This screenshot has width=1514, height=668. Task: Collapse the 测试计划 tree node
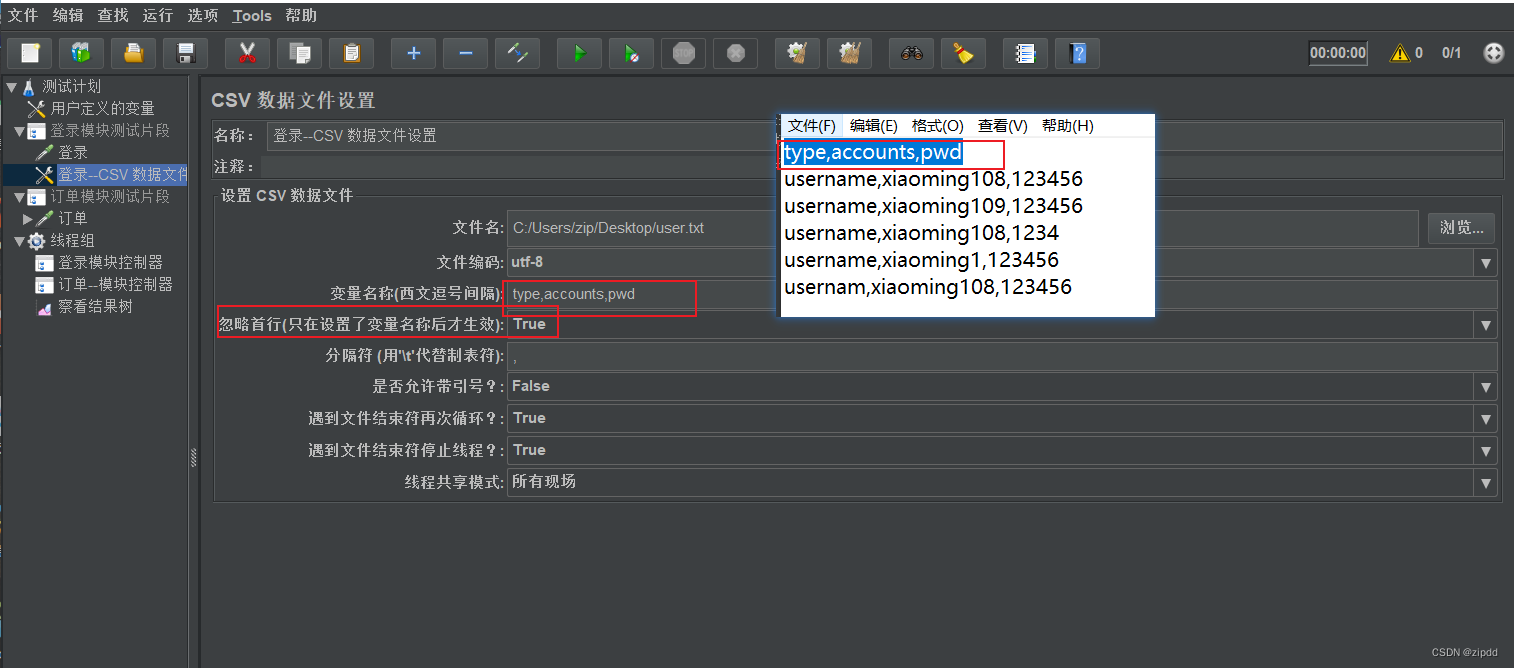tap(11, 87)
